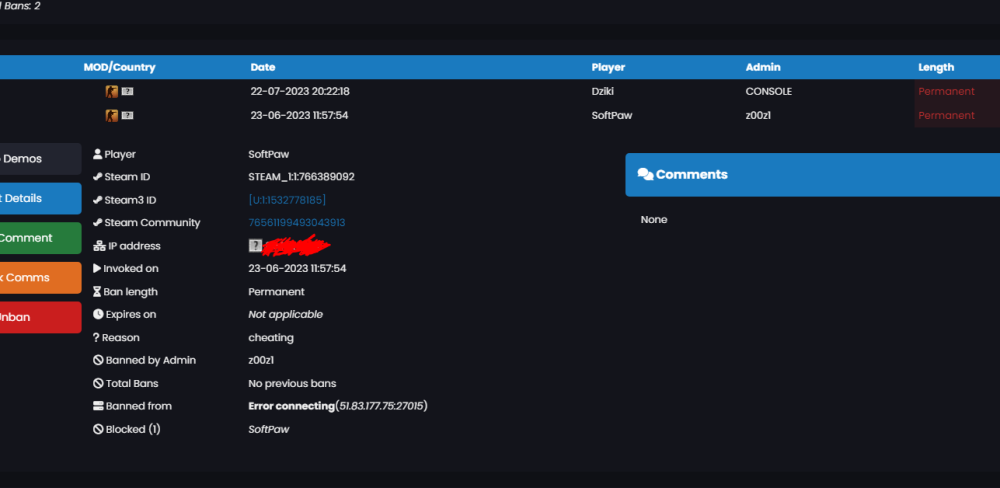The width and height of the screenshot is (1000, 488).
Task: Click the play icon beside Invoked on
Action: coord(97,269)
